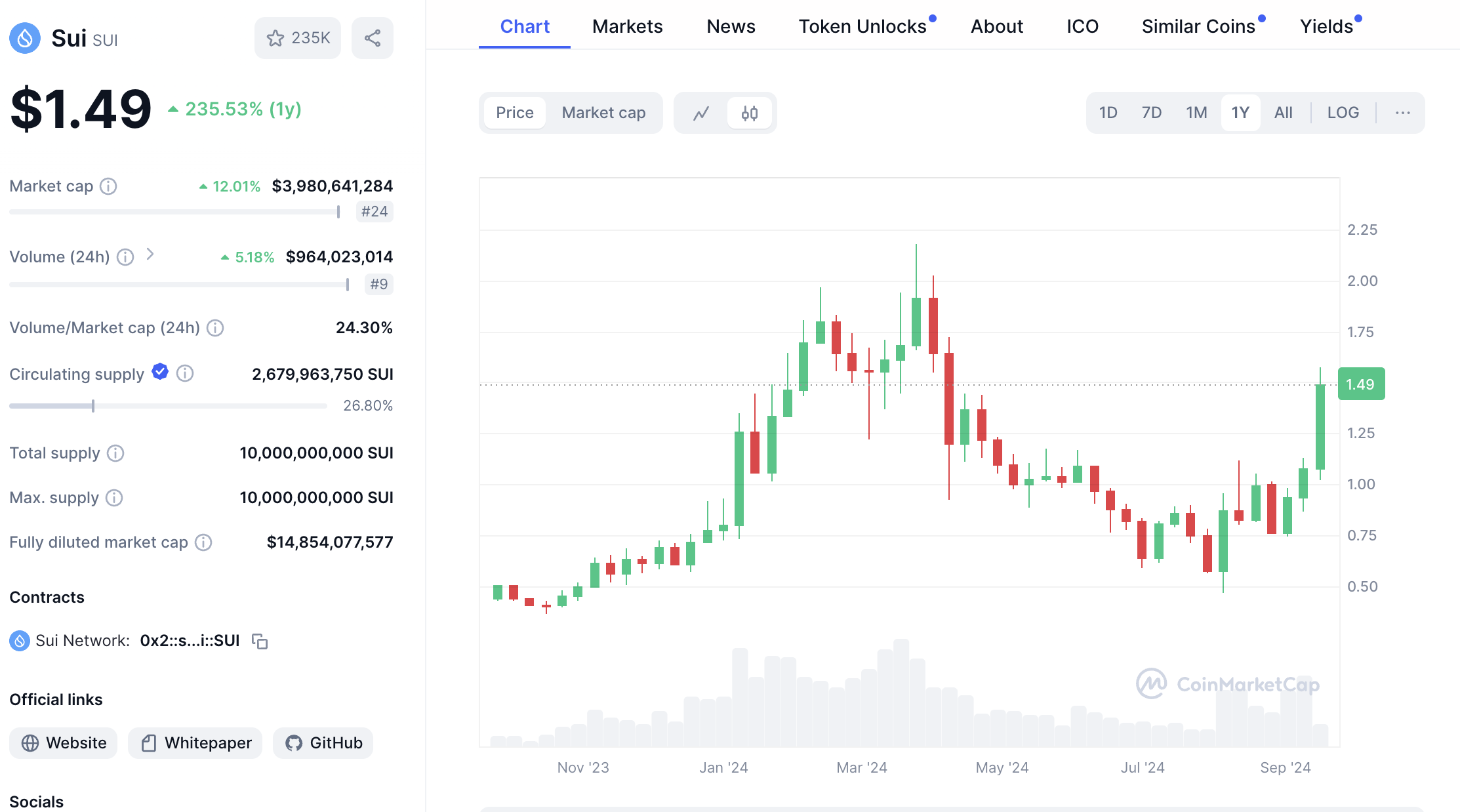Select the Market cap chart toggle
The width and height of the screenshot is (1460, 812).
tap(603, 113)
